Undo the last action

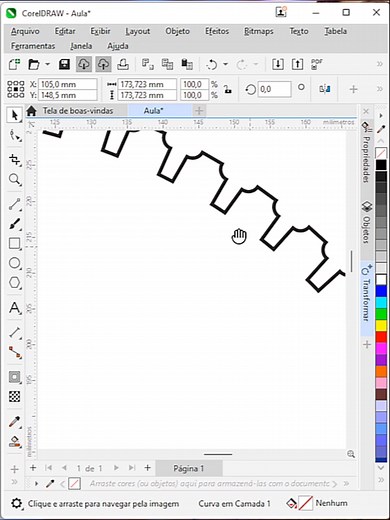tap(212, 64)
